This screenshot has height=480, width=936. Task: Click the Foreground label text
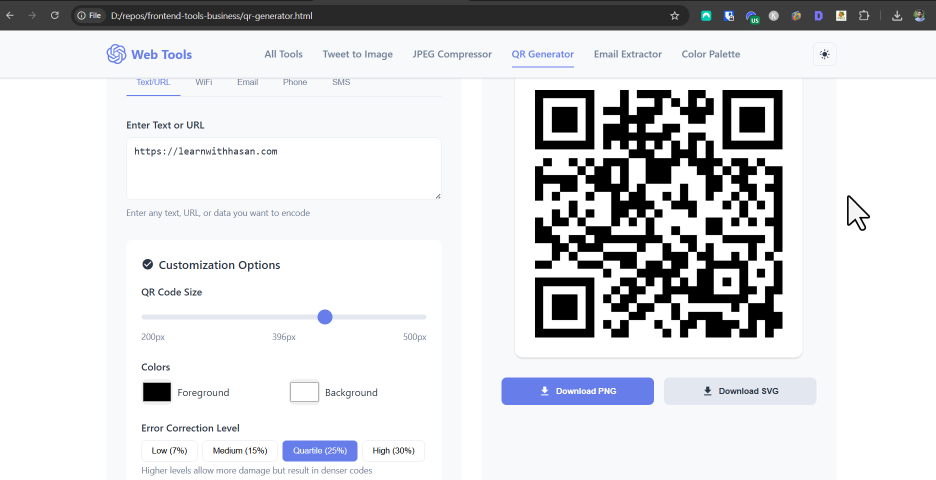pyautogui.click(x=203, y=393)
